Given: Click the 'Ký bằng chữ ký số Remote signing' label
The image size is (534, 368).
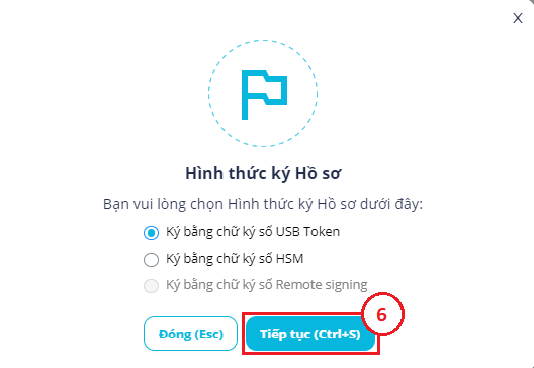Looking at the screenshot, I should pos(267,285).
